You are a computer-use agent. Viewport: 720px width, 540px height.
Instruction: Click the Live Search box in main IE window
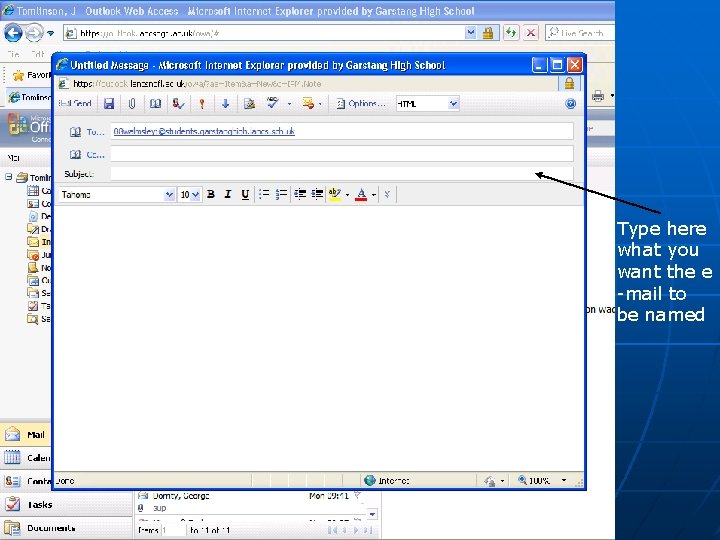point(581,33)
